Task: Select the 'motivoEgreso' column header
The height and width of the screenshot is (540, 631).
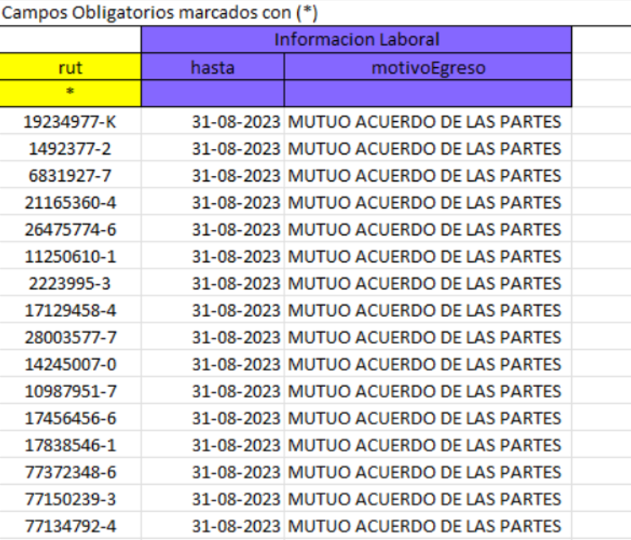Action: [428, 67]
